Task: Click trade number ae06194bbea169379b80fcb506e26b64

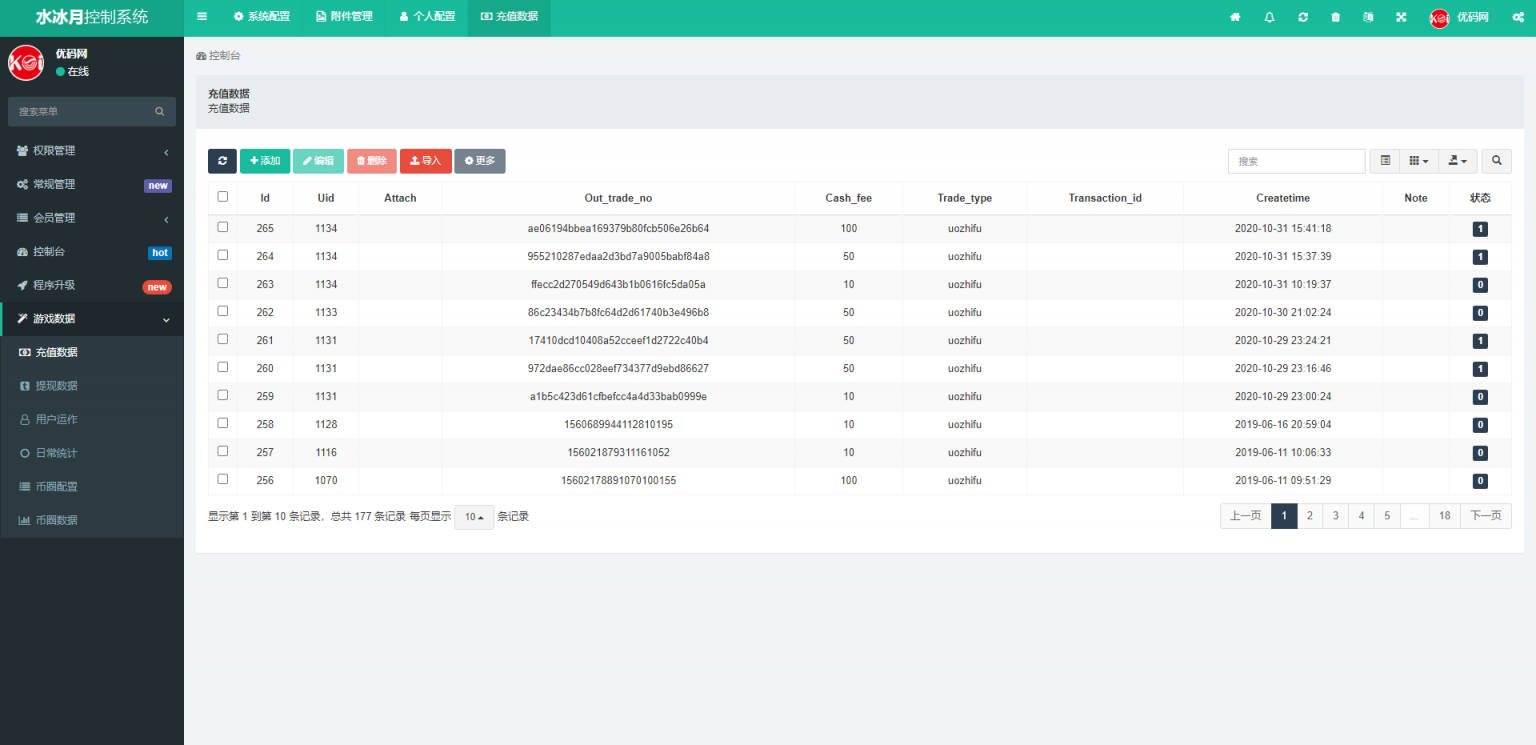Action: click(618, 228)
